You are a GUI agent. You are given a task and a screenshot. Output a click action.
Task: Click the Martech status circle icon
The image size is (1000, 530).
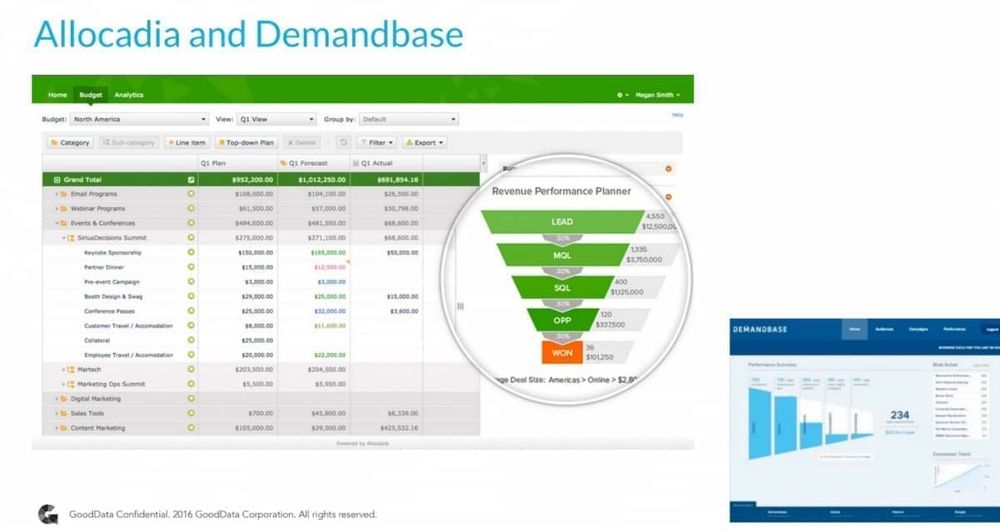point(191,369)
